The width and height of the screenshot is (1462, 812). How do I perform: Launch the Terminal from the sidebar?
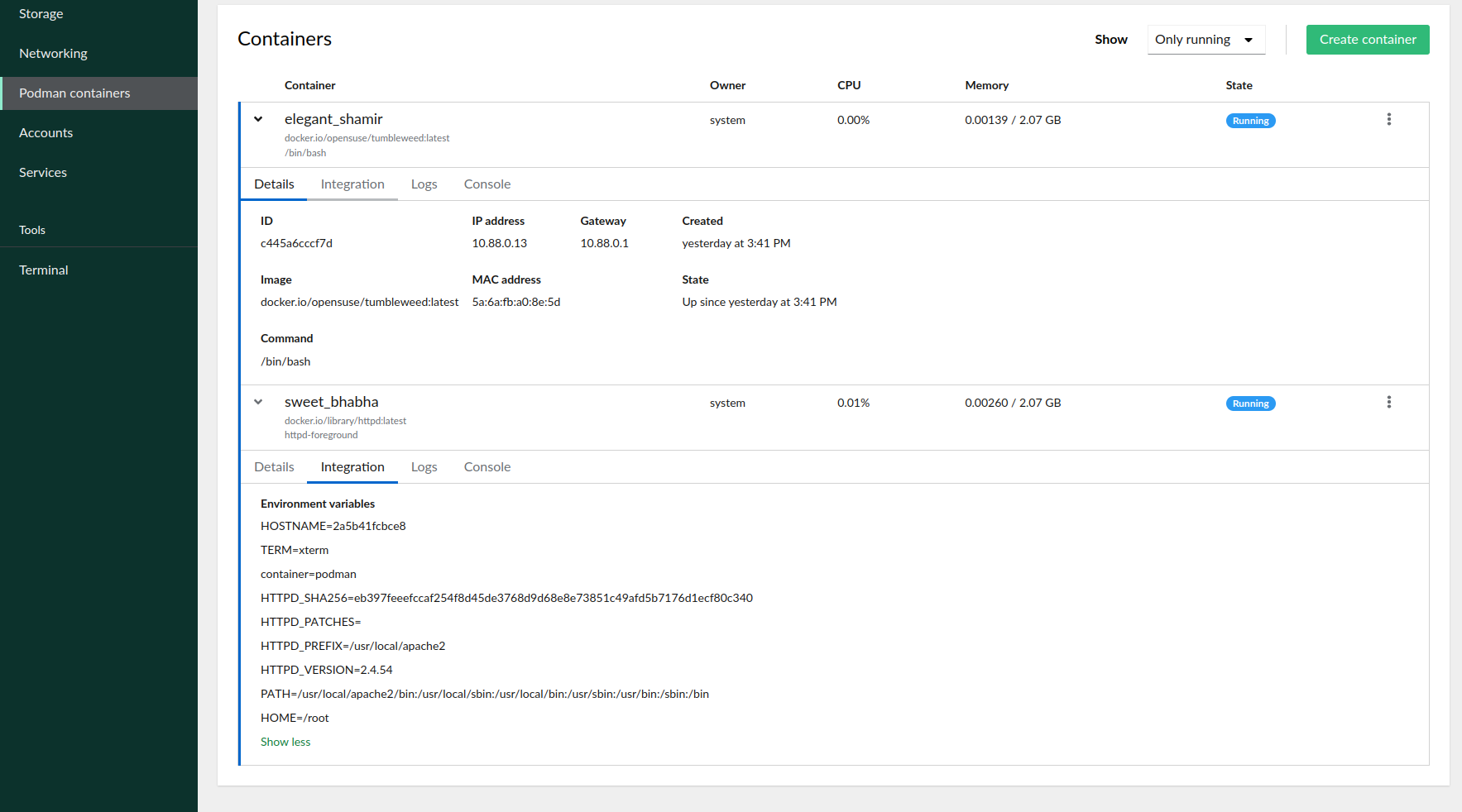point(43,270)
